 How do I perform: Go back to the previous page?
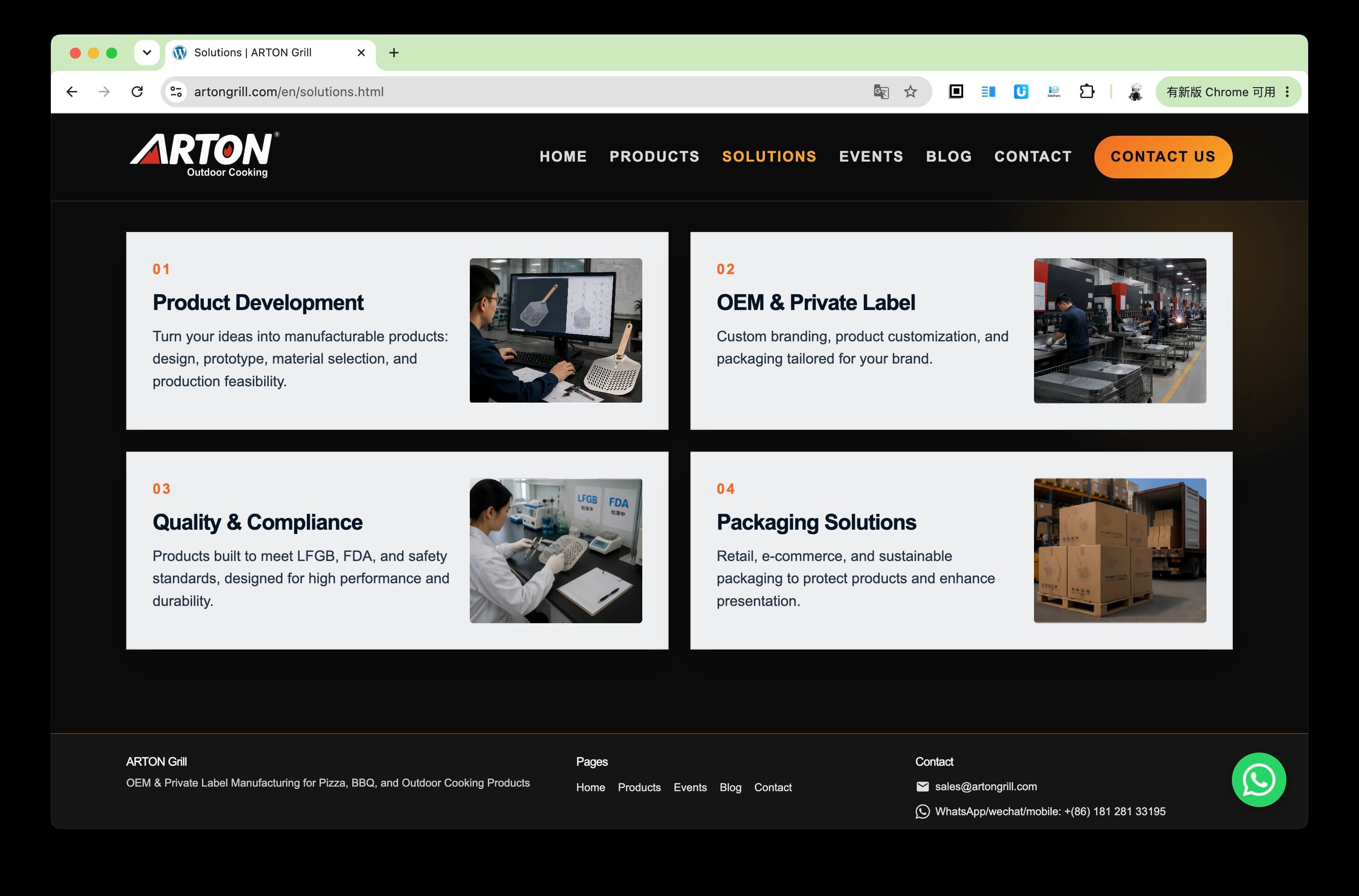click(x=71, y=91)
